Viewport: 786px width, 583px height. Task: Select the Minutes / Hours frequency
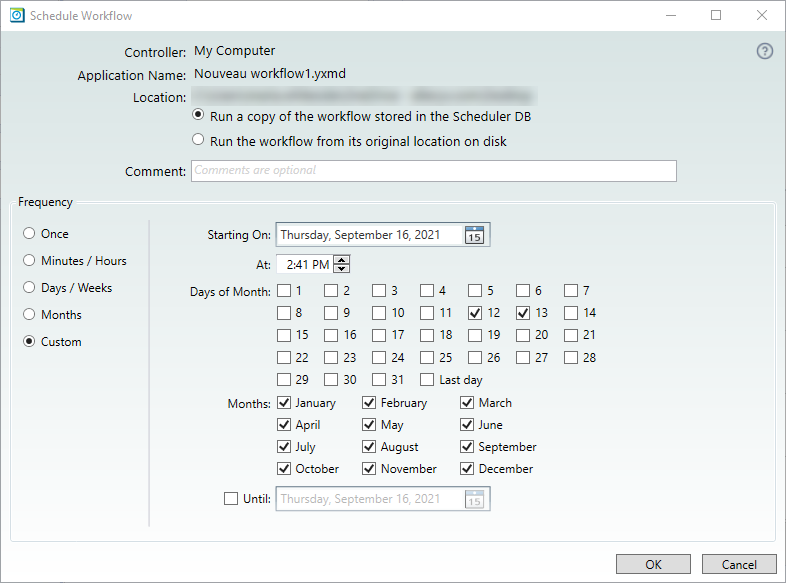point(29,261)
